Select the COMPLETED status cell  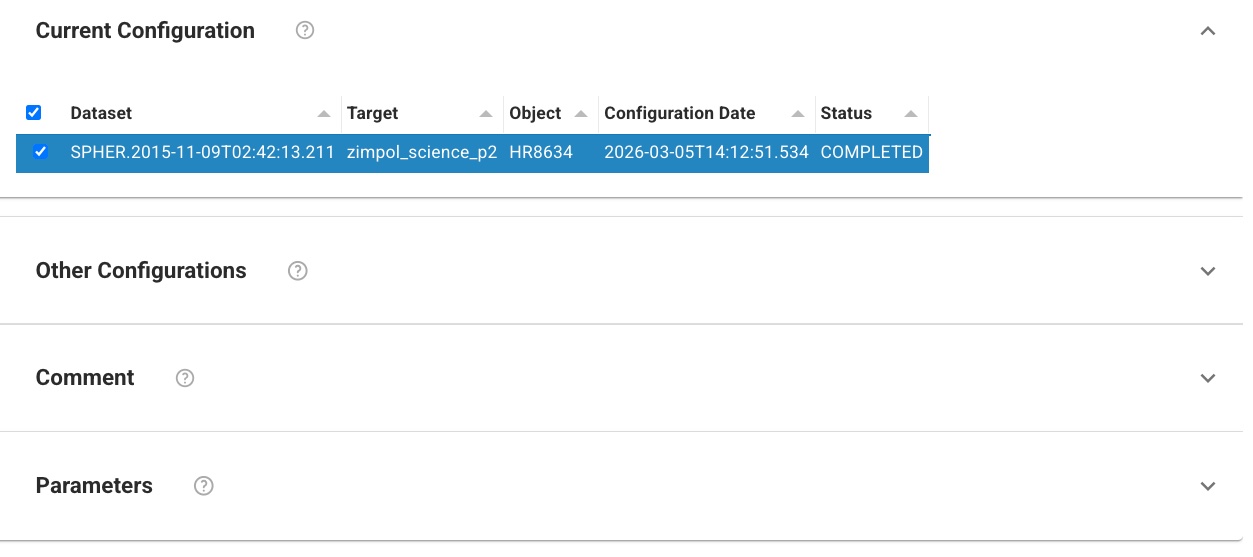point(872,153)
